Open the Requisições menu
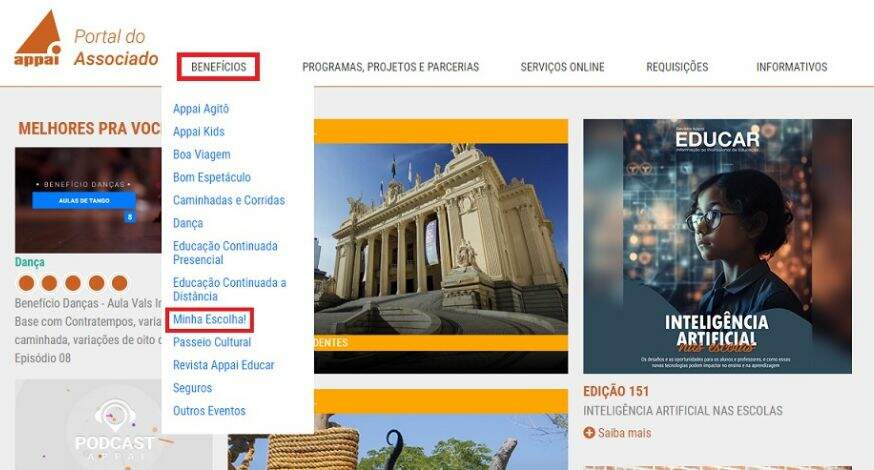Image resolution: width=874 pixels, height=470 pixels. (677, 67)
